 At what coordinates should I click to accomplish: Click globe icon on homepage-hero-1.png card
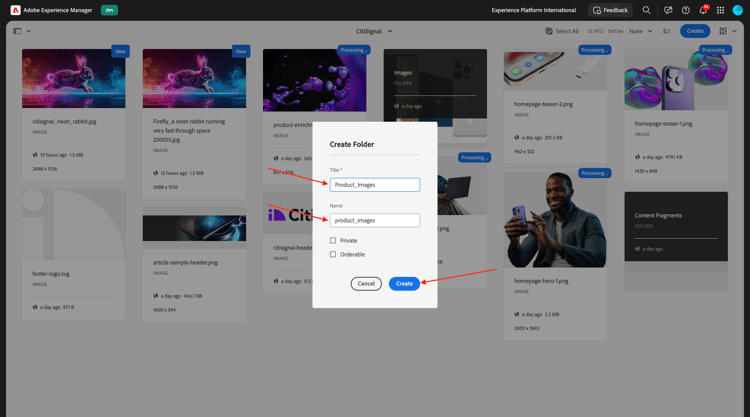tap(517, 314)
